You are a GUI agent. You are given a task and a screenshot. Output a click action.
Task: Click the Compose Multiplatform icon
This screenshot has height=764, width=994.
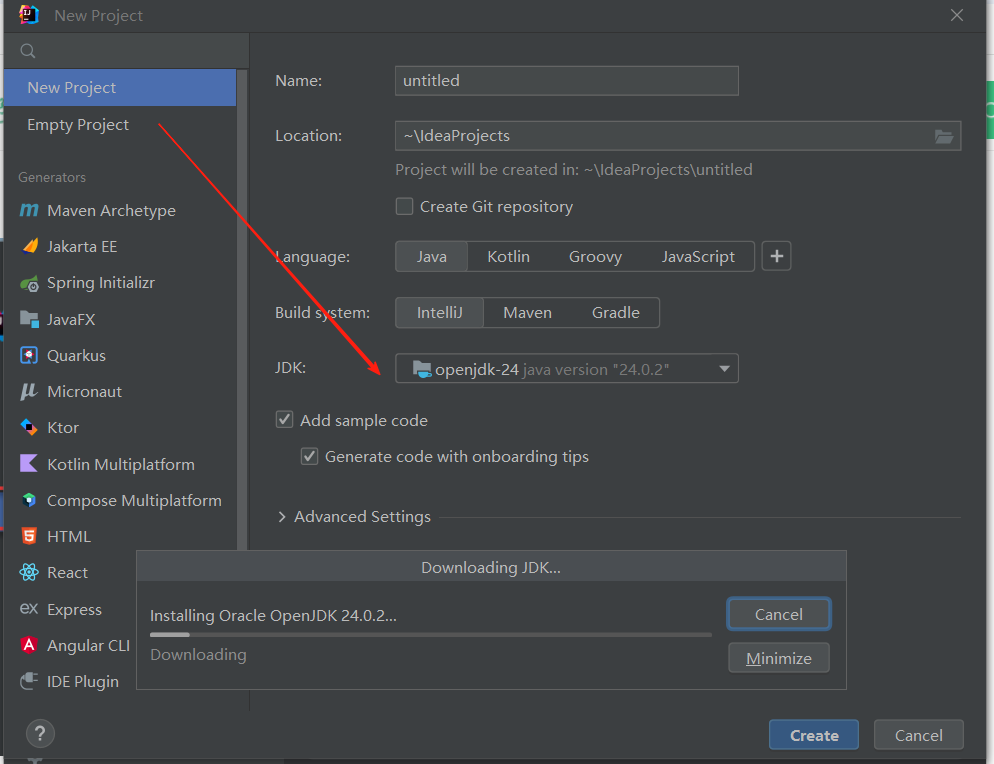[29, 500]
